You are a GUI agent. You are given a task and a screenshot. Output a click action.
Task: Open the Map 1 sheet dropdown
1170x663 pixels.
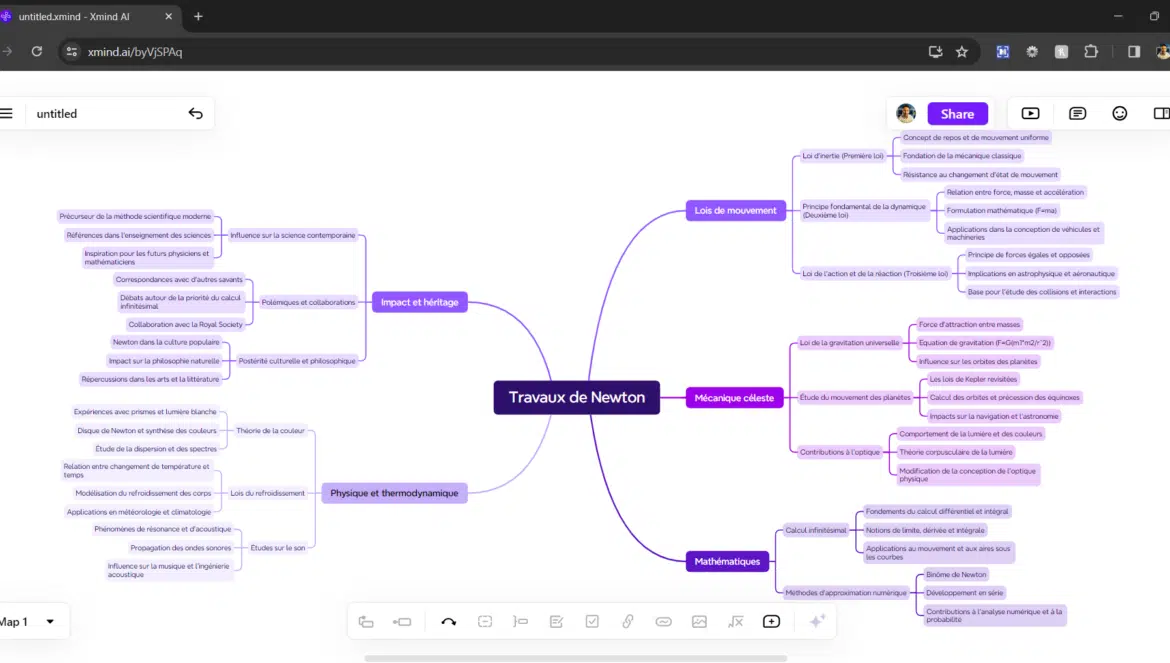(x=30, y=621)
